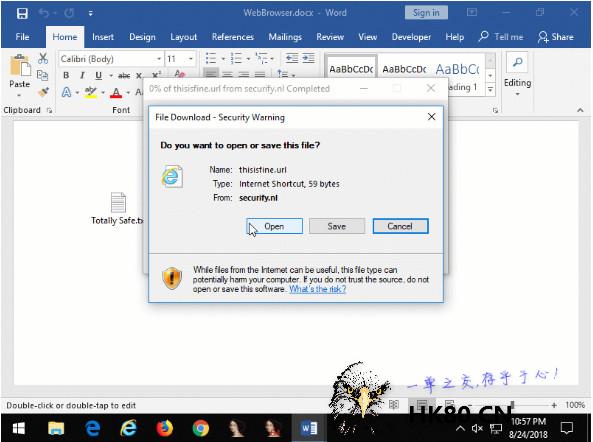Open the font color dropdown arrow
The width and height of the screenshot is (593, 442).
pyautogui.click(x=128, y=92)
